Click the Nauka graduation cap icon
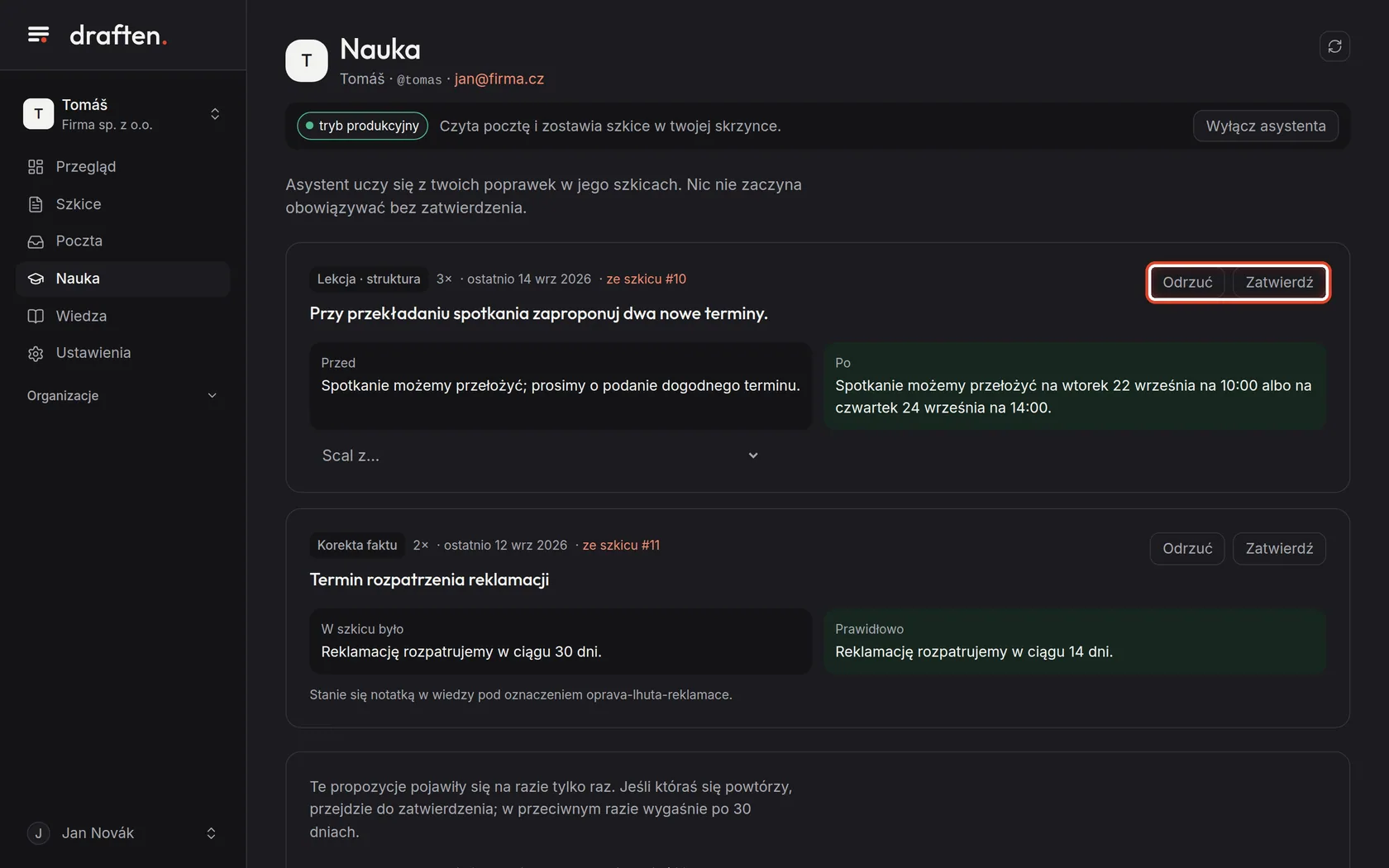Image resolution: width=1389 pixels, height=868 pixels. click(x=36, y=279)
